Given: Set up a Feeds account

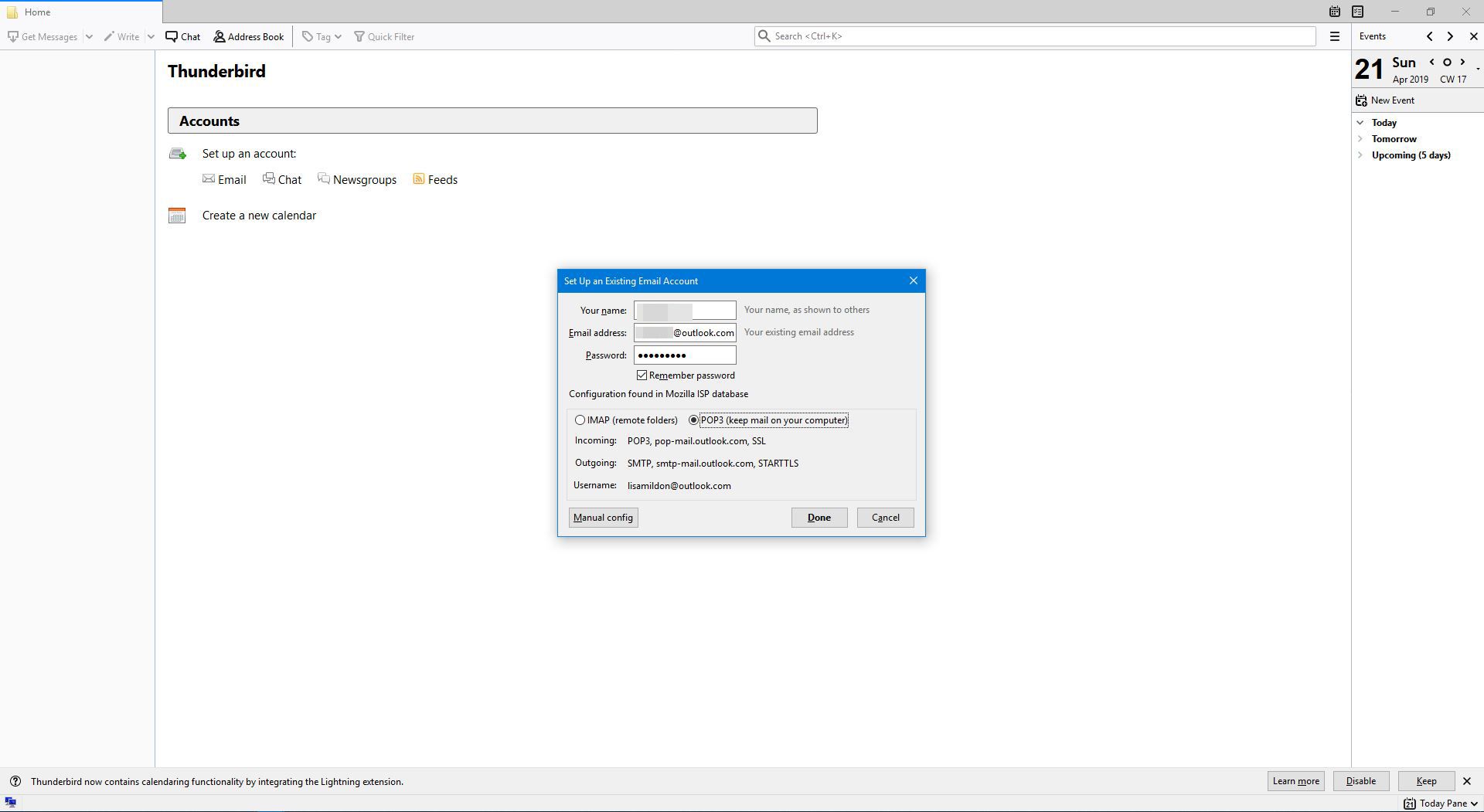Looking at the screenshot, I should pyautogui.click(x=435, y=179).
